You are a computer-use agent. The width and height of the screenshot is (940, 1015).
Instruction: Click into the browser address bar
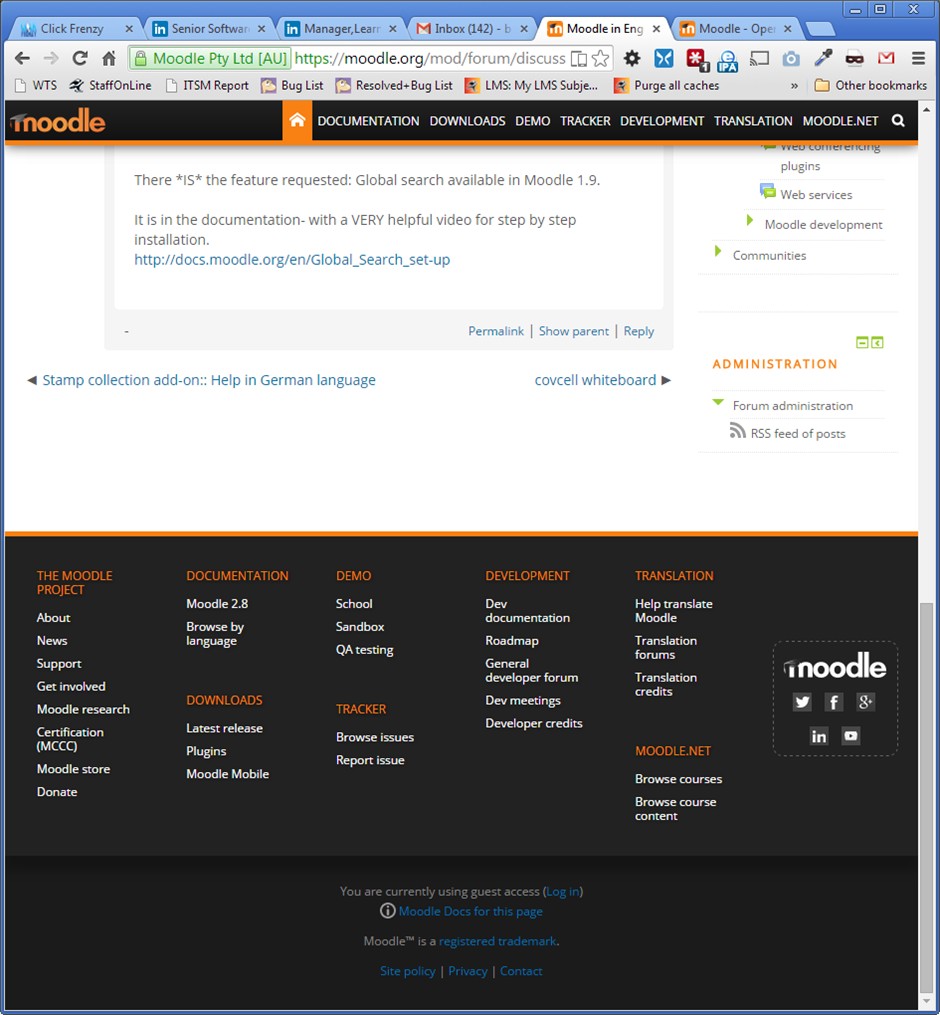(x=429, y=58)
